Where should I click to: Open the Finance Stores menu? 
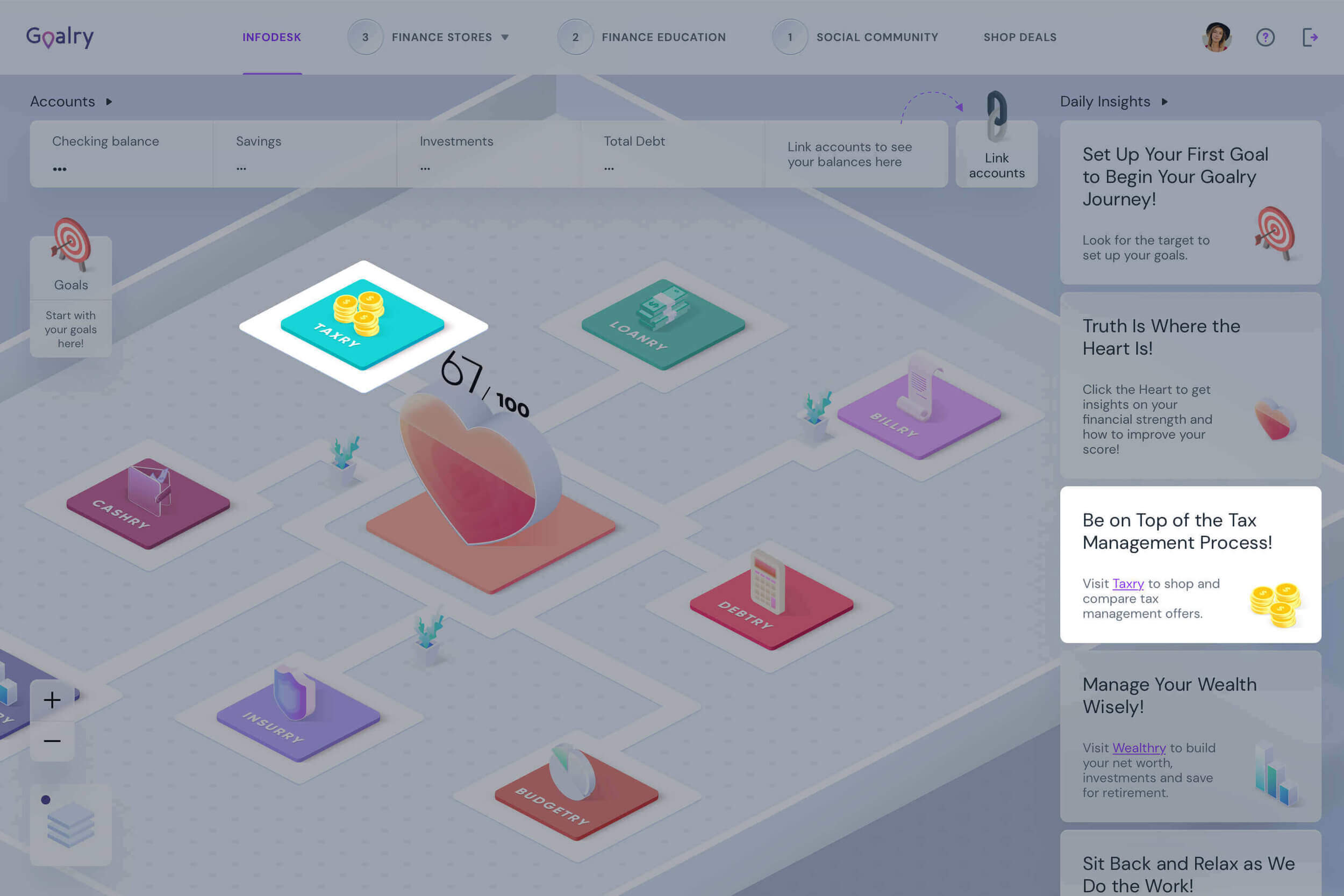coord(441,37)
